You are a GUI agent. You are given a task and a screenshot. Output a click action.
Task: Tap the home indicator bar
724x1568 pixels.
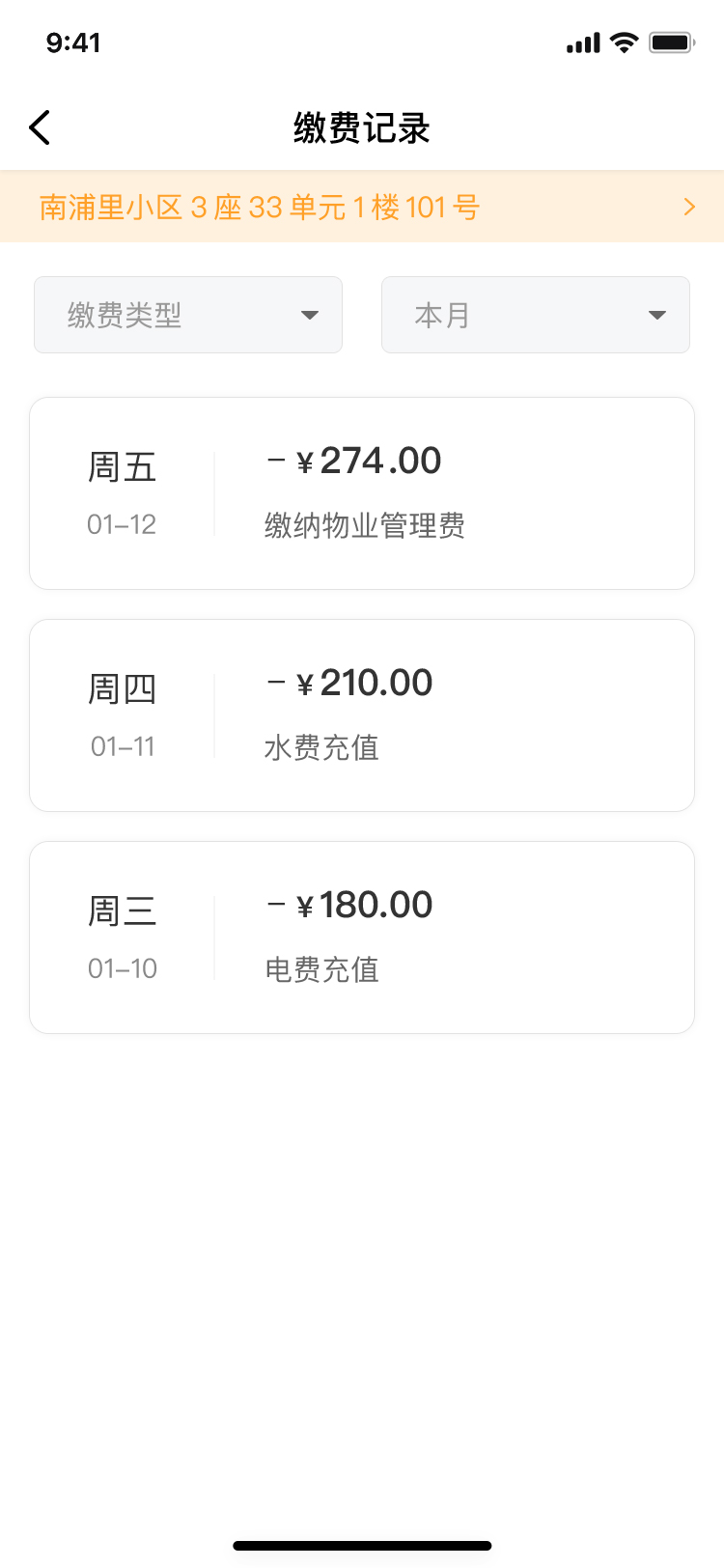click(x=362, y=1546)
